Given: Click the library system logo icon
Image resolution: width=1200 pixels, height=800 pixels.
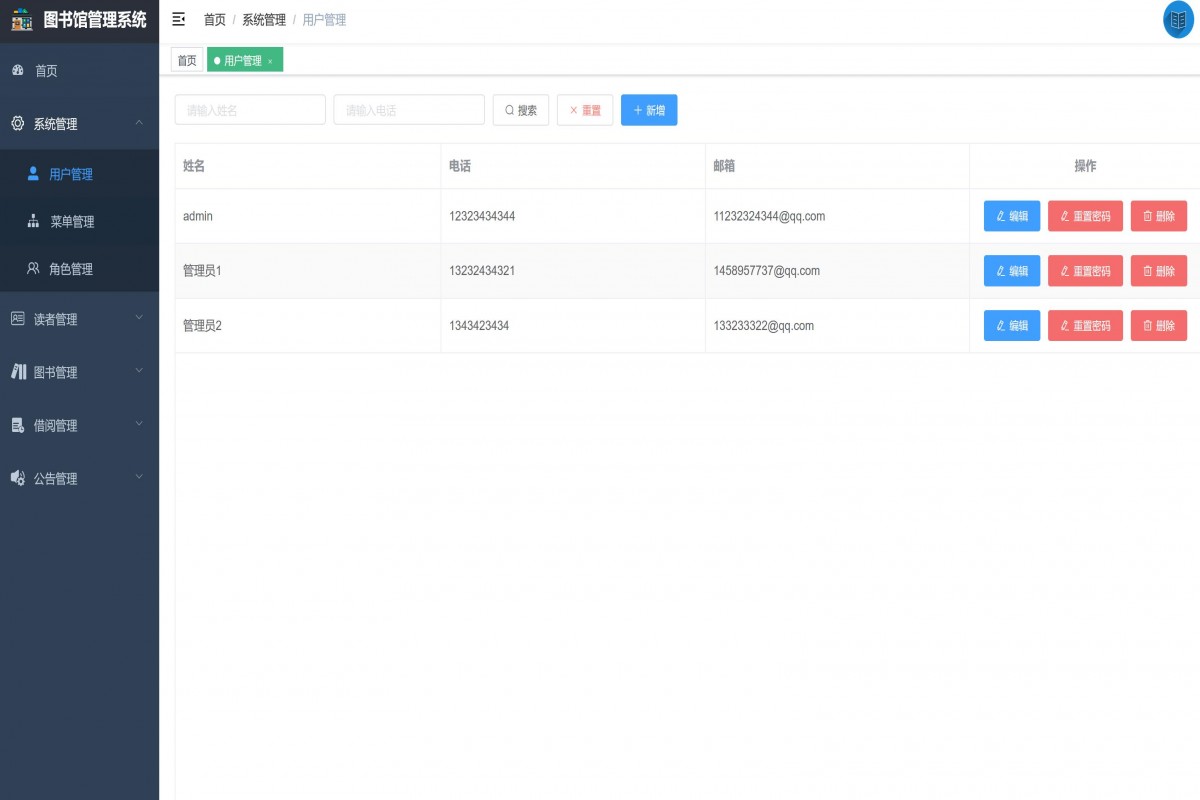Looking at the screenshot, I should 22,19.
